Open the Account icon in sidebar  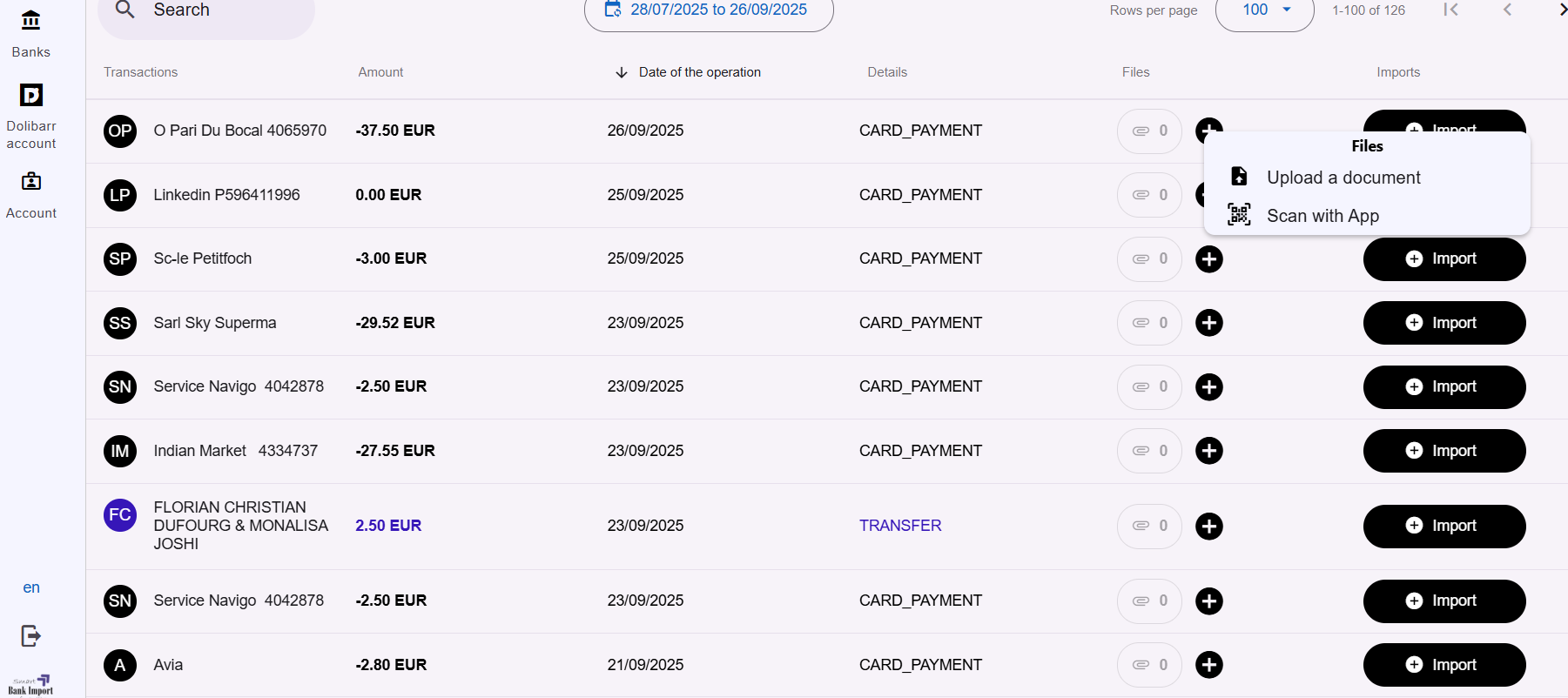tap(31, 181)
